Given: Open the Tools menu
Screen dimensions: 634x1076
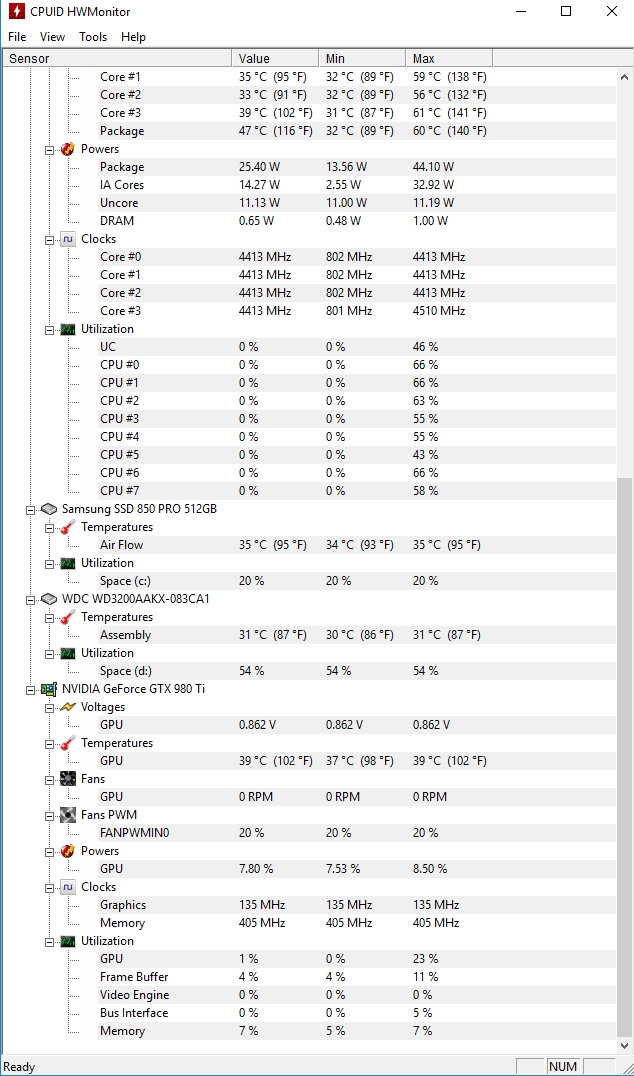Looking at the screenshot, I should coord(93,37).
